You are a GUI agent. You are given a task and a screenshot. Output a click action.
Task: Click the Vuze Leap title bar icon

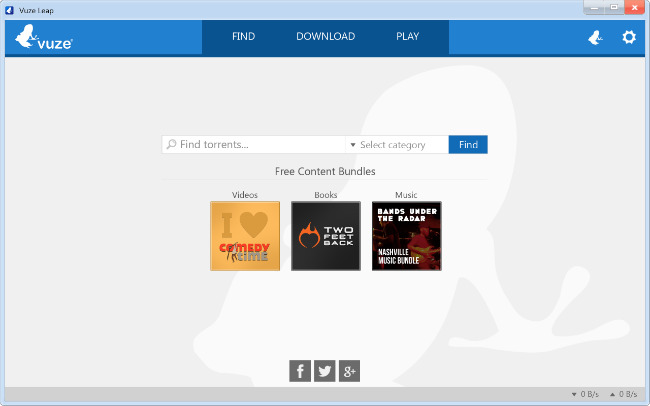click(x=10, y=10)
